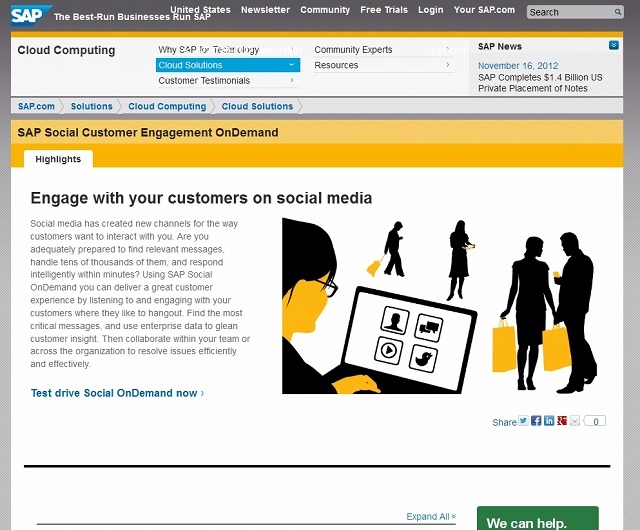Click Test drive Social OnDemand now
640x530 pixels.
tap(118, 393)
